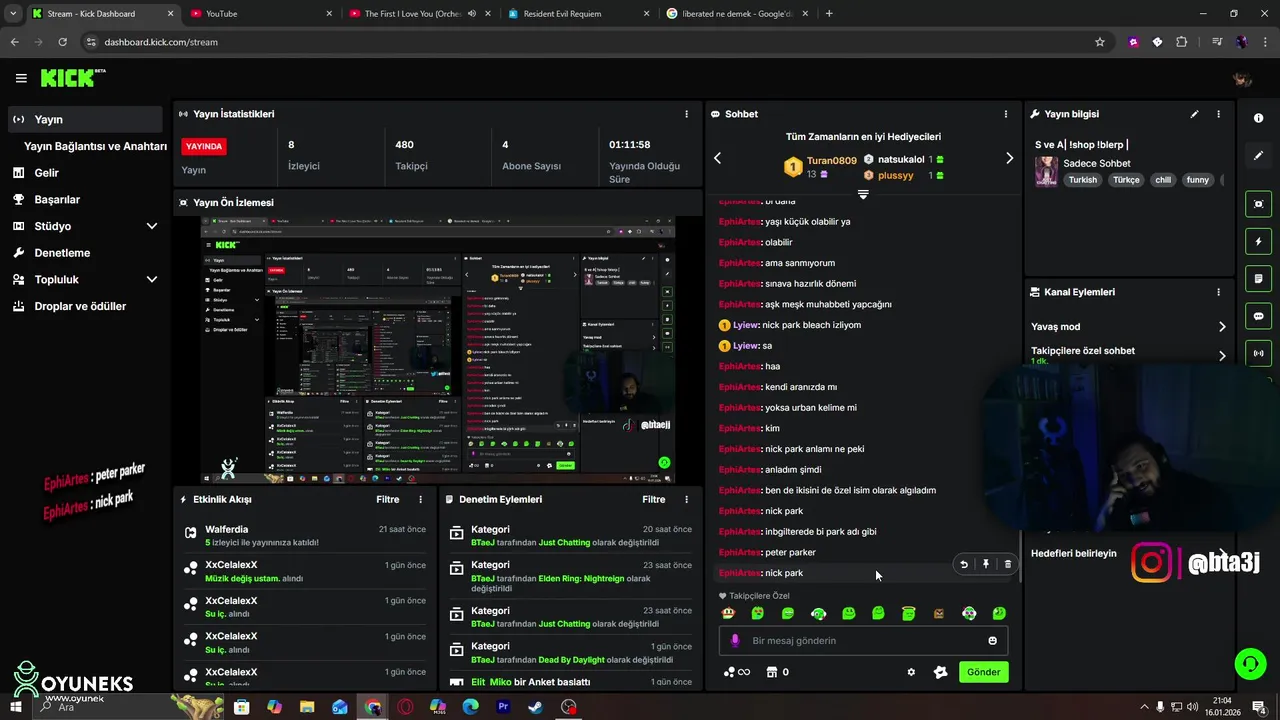
Task: Bookmark this page with the star icon
Action: click(x=1100, y=42)
